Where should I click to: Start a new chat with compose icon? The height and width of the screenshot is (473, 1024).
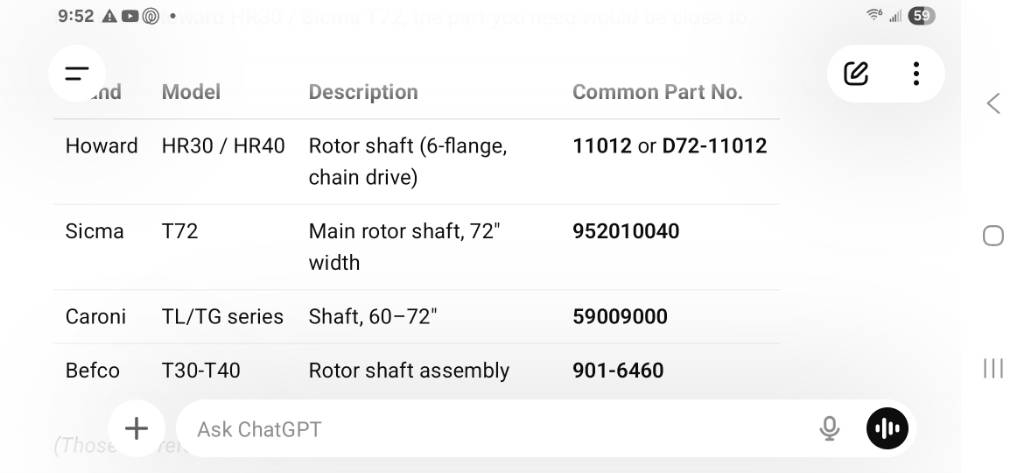[856, 73]
